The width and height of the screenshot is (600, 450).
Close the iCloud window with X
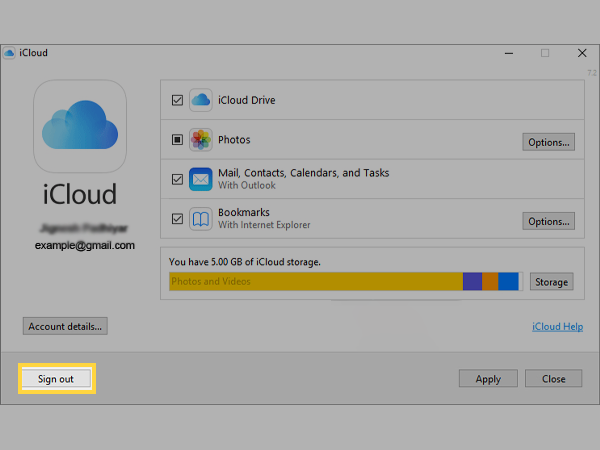click(582, 53)
